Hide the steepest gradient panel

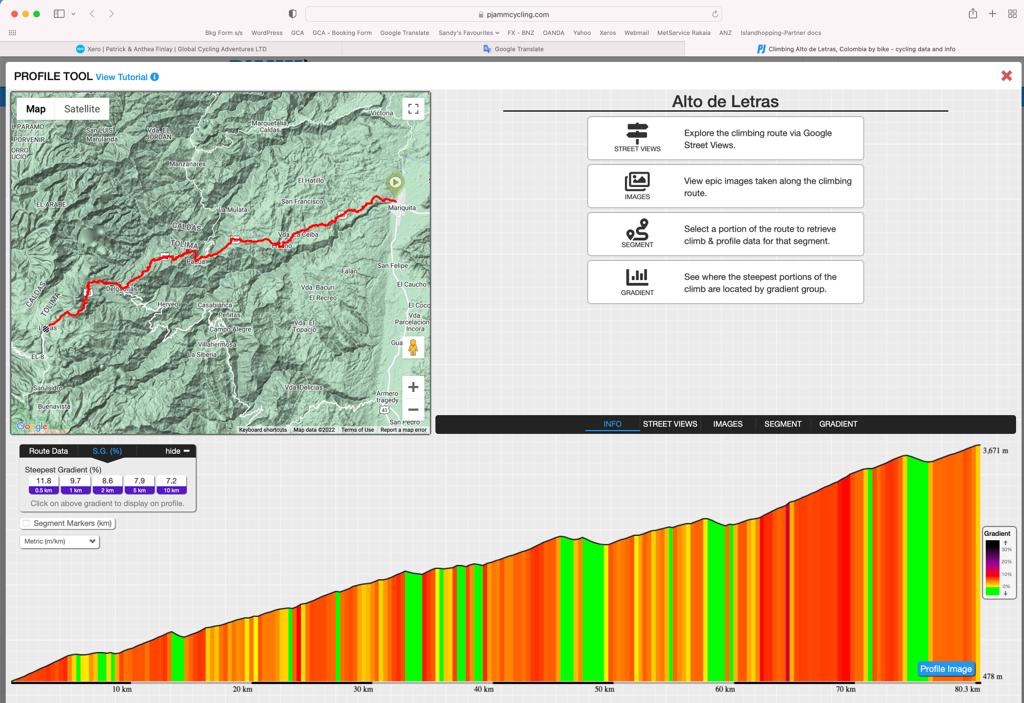[x=177, y=451]
